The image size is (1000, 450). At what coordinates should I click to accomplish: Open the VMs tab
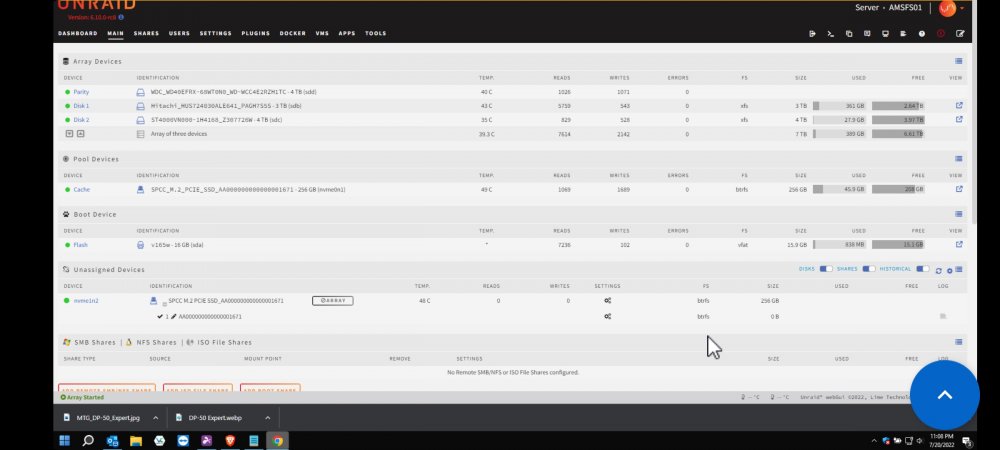322,33
